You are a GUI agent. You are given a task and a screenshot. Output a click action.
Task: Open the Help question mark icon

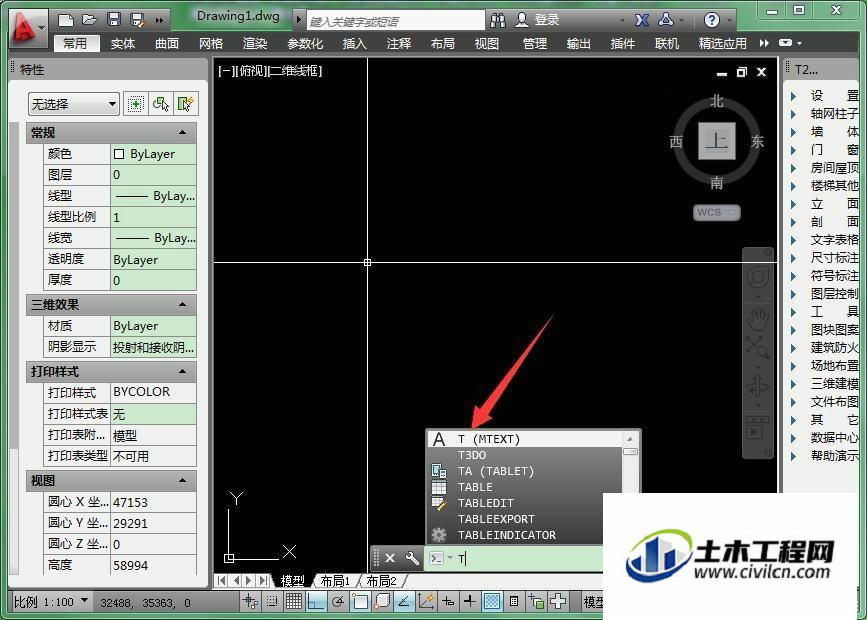tap(712, 20)
